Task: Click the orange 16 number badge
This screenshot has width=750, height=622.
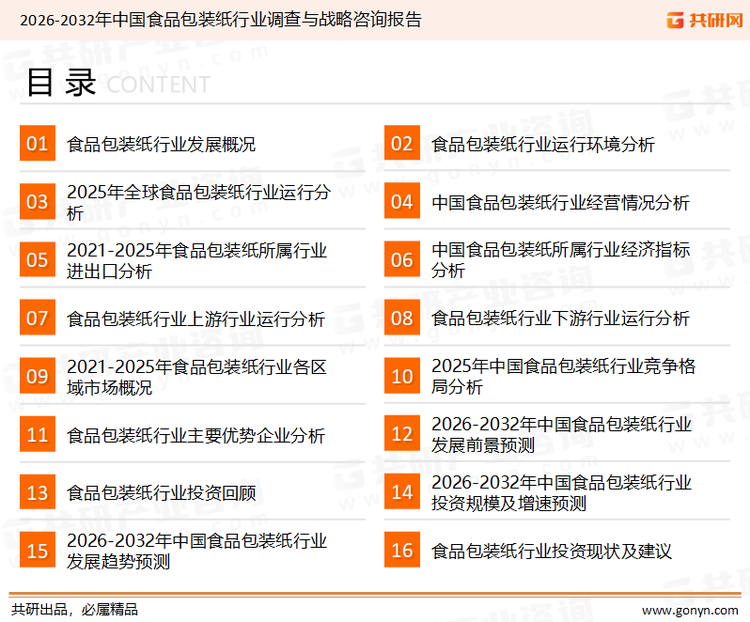Action: pos(402,551)
